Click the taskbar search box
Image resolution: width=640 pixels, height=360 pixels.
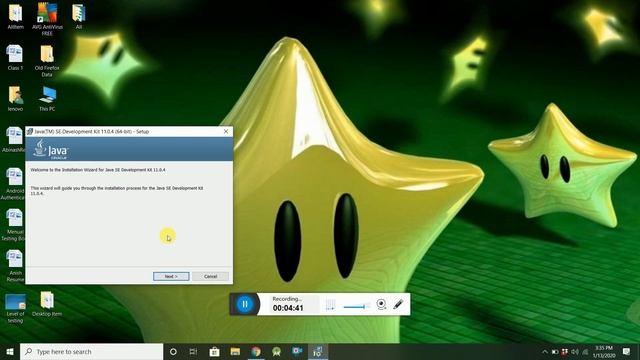coord(91,351)
